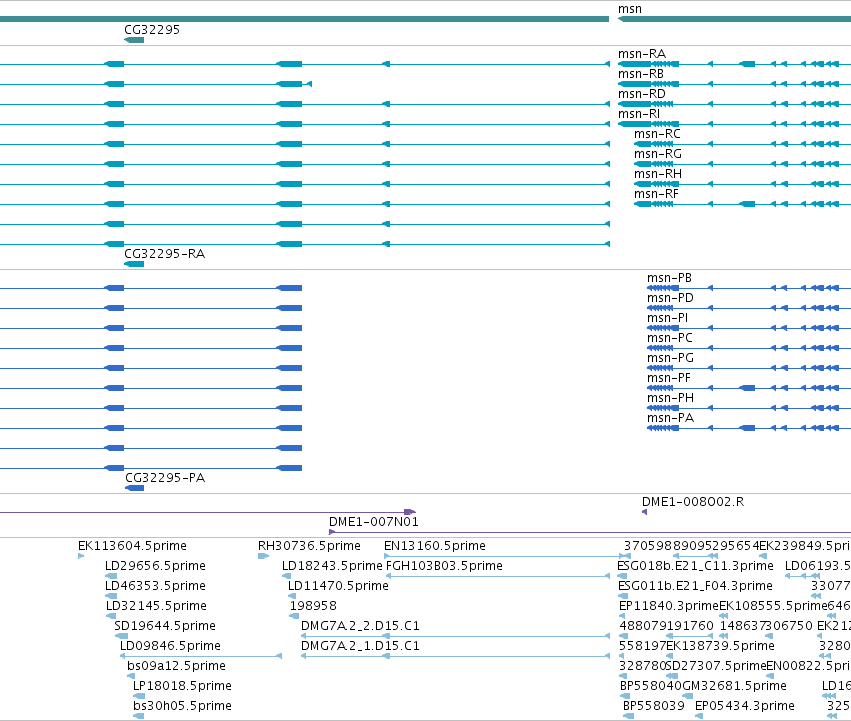This screenshot has height=721, width=851.
Task: Select the DME1-007N01 clone label
Action: click(x=374, y=522)
